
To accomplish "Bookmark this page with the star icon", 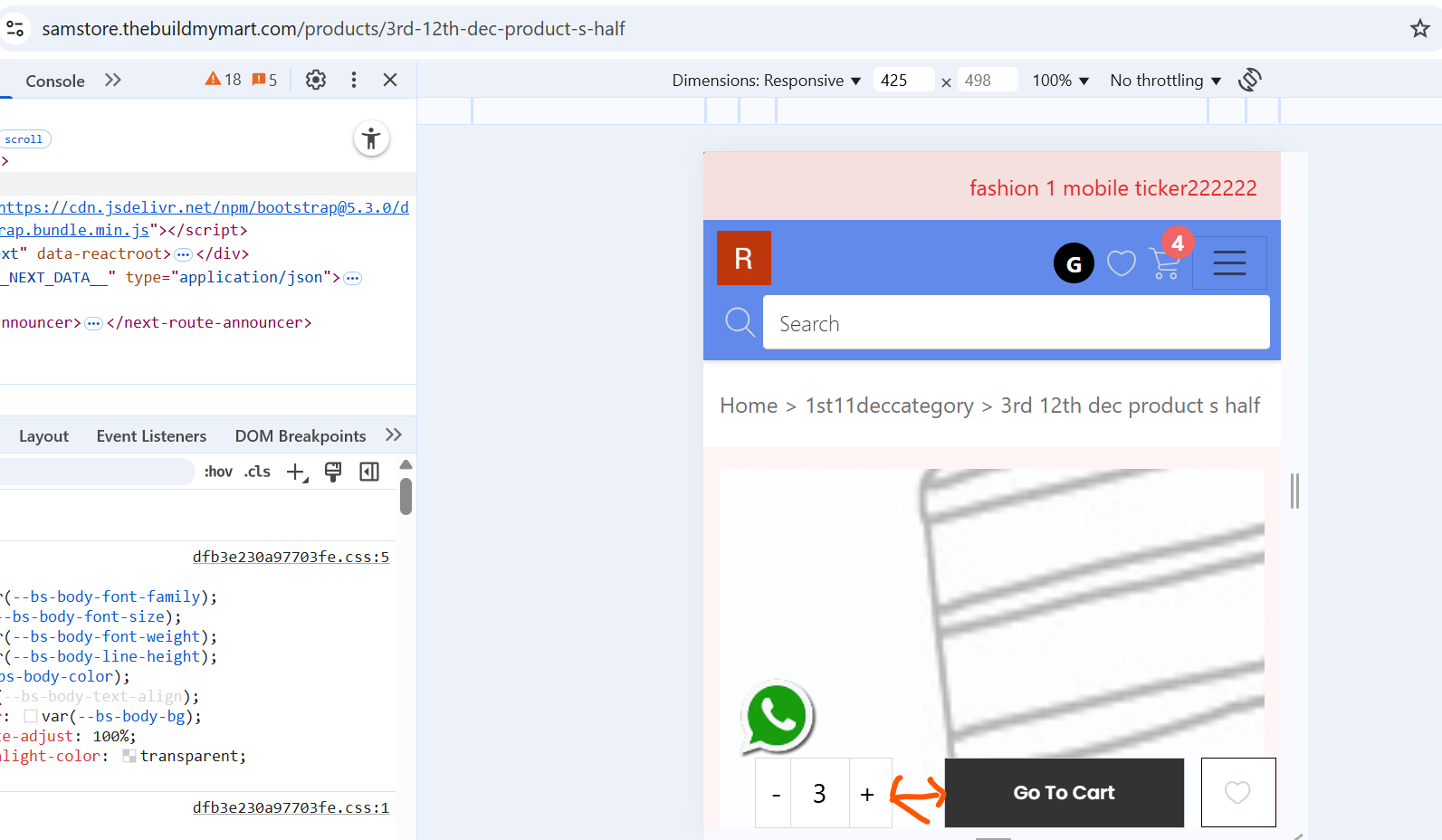I will (1419, 29).
